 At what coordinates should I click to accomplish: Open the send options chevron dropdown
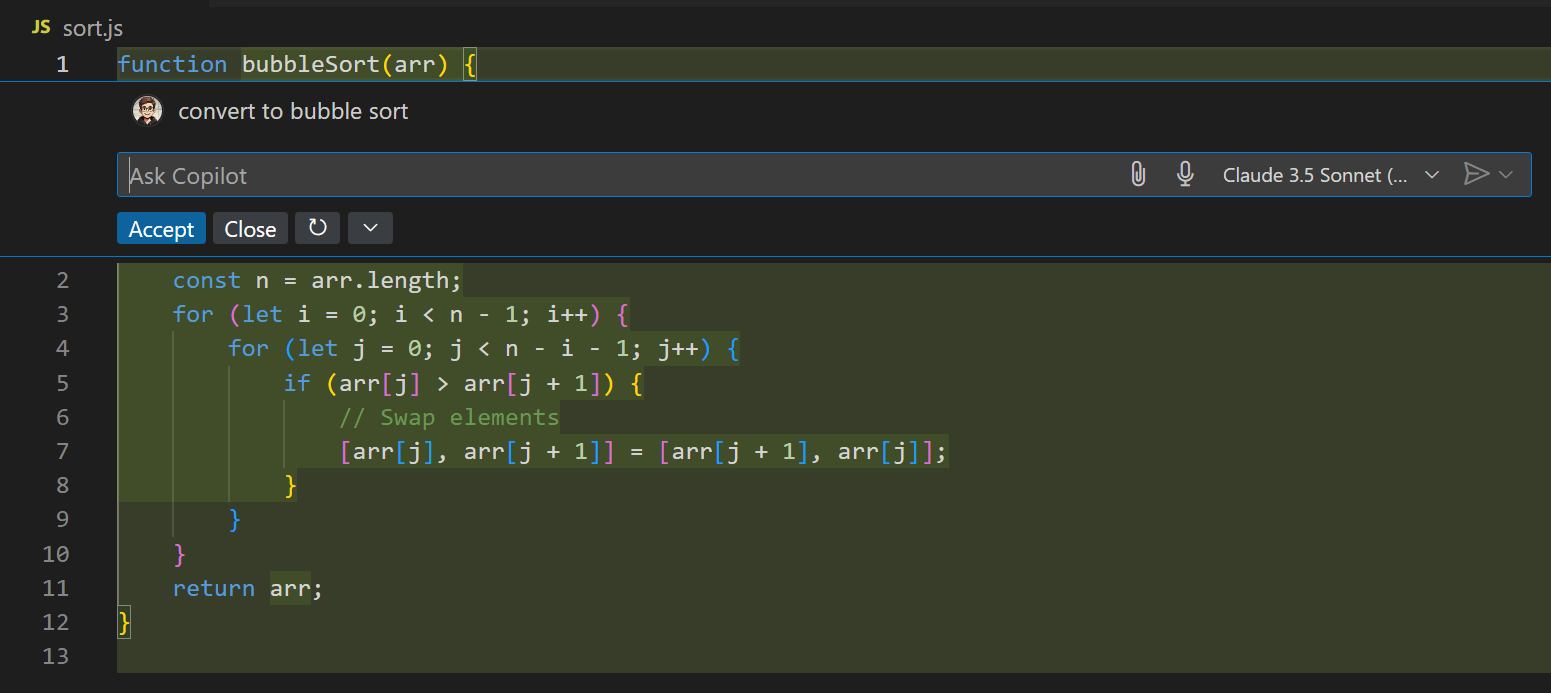tap(1506, 175)
